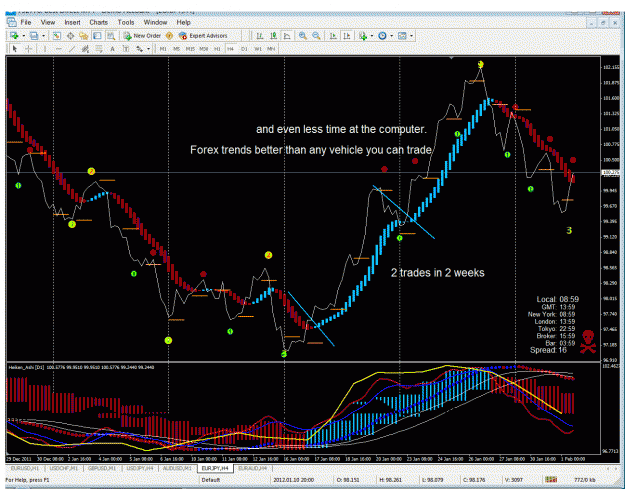625x489 pixels.
Task: Switch to Candlesticks chart display
Action: [273, 36]
